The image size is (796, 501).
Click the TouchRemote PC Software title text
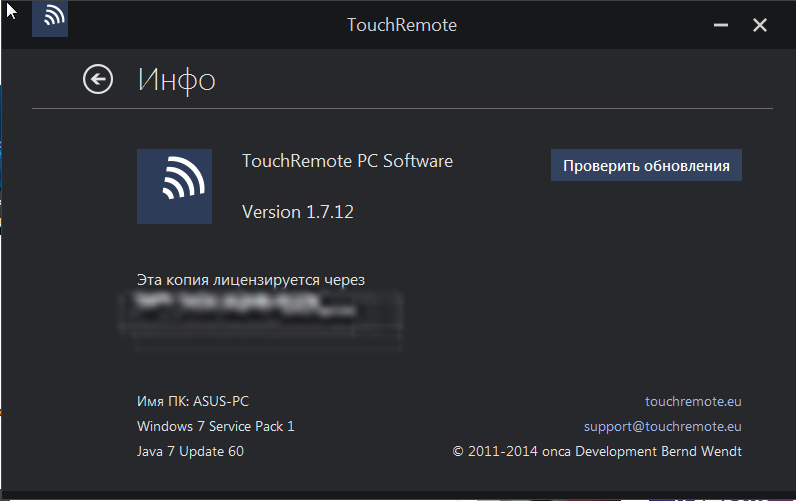347,161
